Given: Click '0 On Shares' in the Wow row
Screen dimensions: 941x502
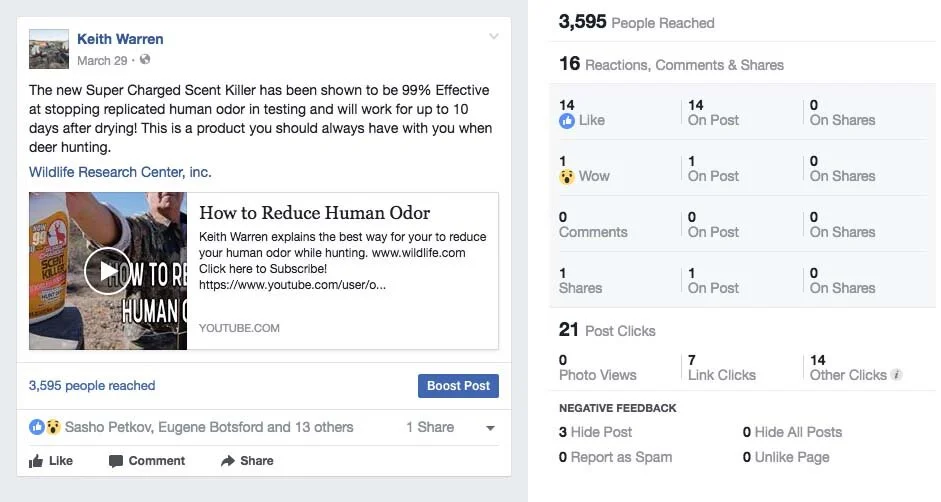Looking at the screenshot, I should [x=843, y=169].
